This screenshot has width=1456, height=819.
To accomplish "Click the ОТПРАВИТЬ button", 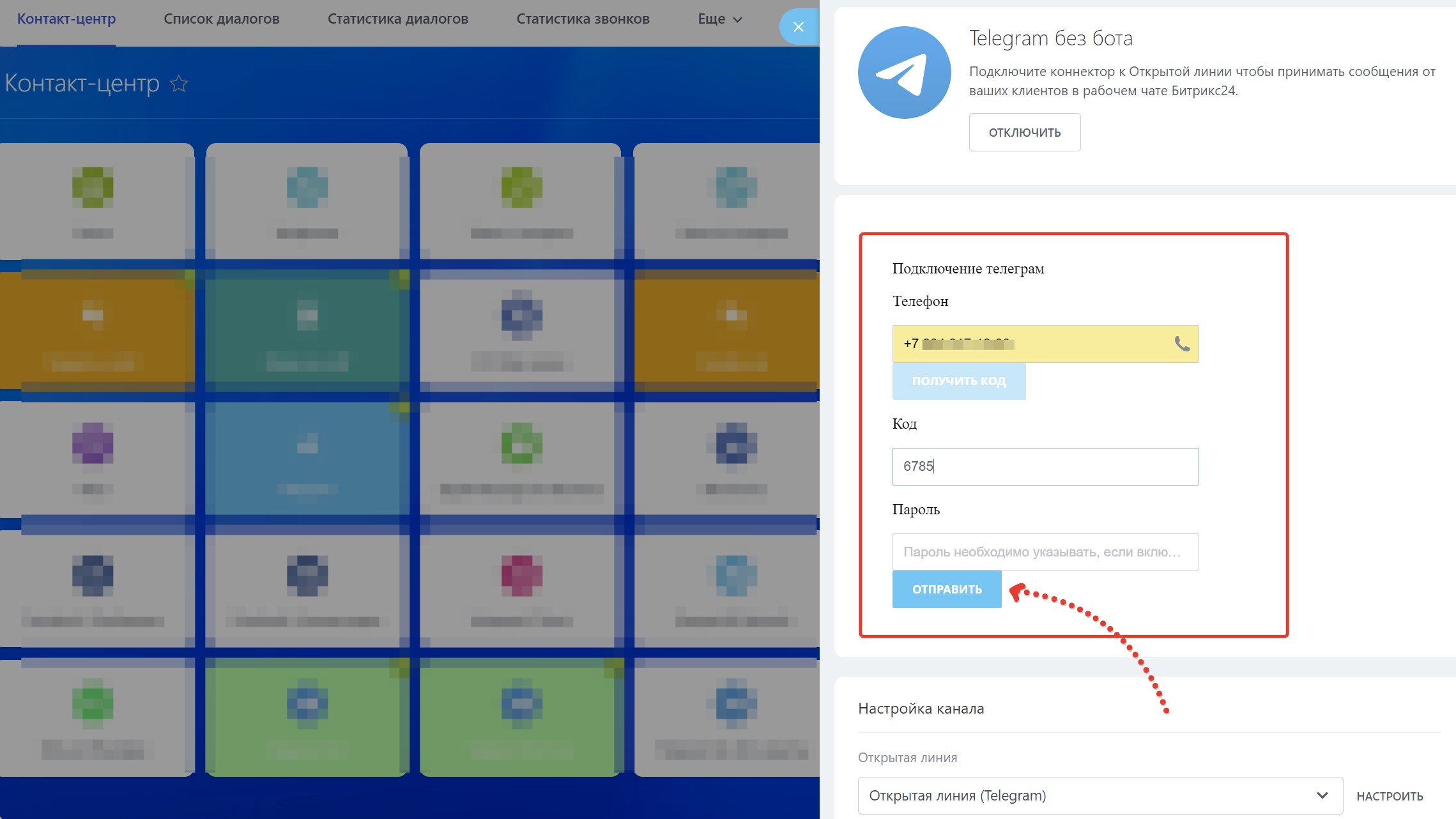I will [946, 589].
